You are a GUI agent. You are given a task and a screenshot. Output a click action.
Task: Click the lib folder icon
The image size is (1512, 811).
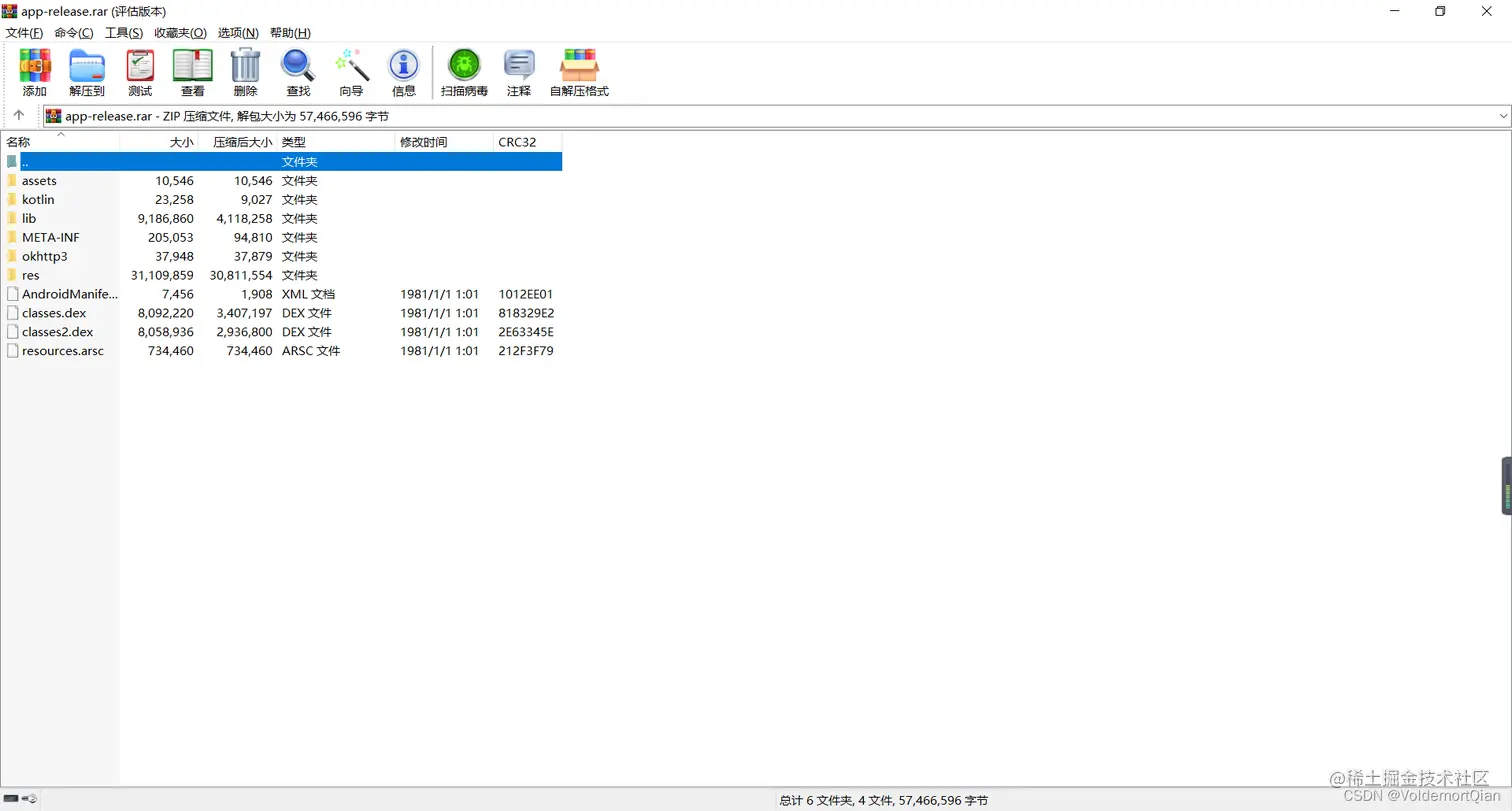[12, 219]
